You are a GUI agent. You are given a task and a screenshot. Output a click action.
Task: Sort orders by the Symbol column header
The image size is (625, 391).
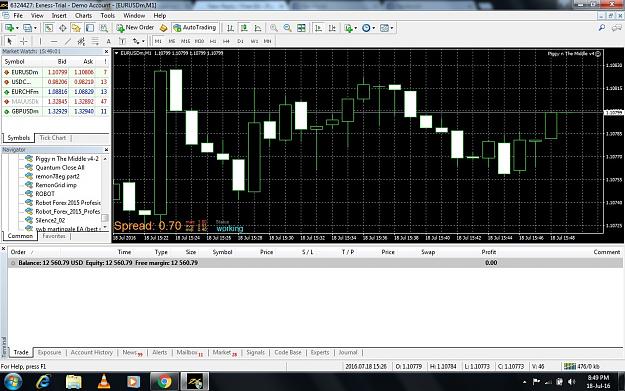222,252
